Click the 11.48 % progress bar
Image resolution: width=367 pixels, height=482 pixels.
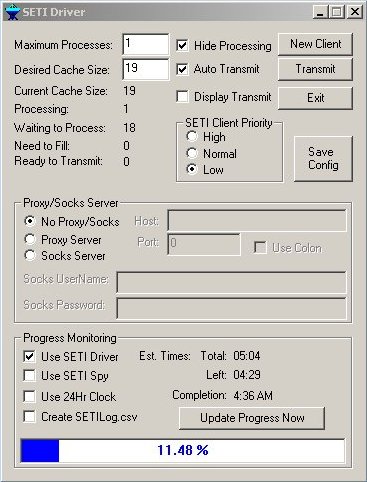183,451
